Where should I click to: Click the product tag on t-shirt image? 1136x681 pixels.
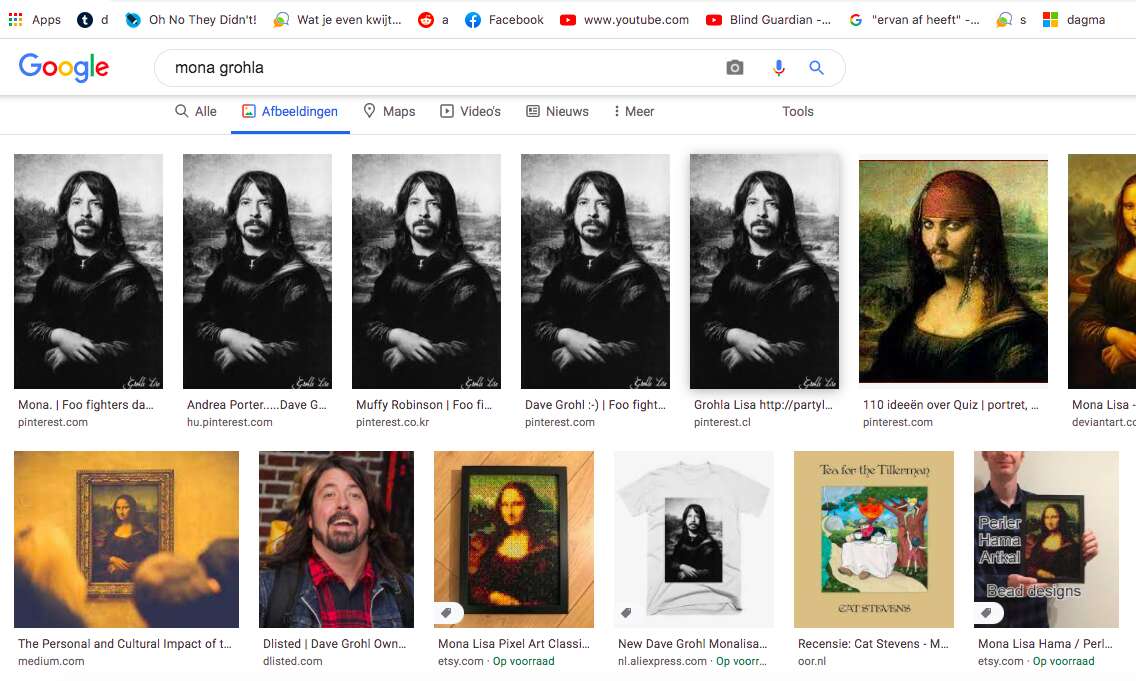(627, 613)
